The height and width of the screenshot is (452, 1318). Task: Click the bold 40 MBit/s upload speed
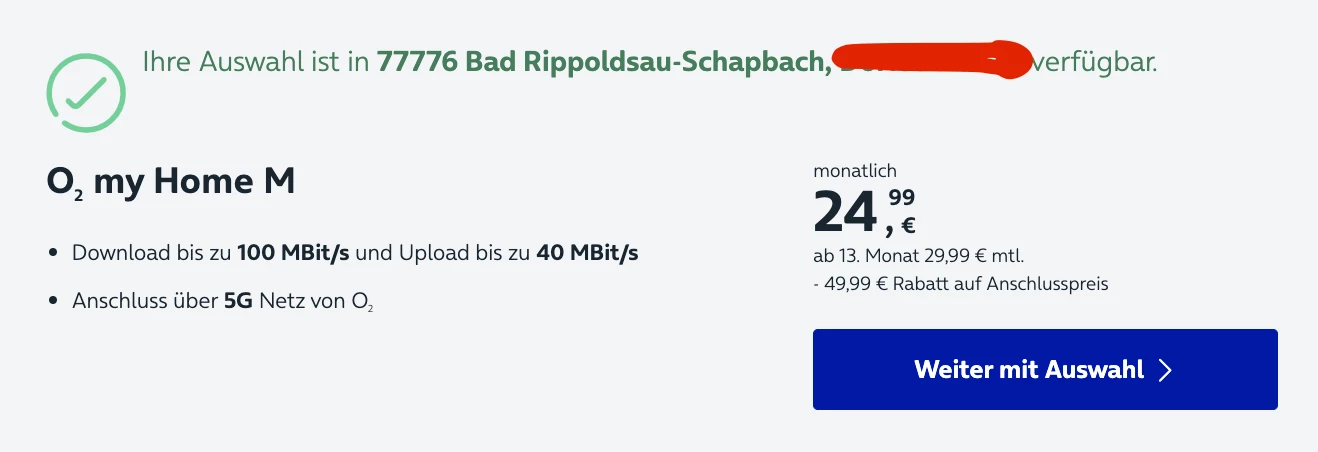point(587,253)
